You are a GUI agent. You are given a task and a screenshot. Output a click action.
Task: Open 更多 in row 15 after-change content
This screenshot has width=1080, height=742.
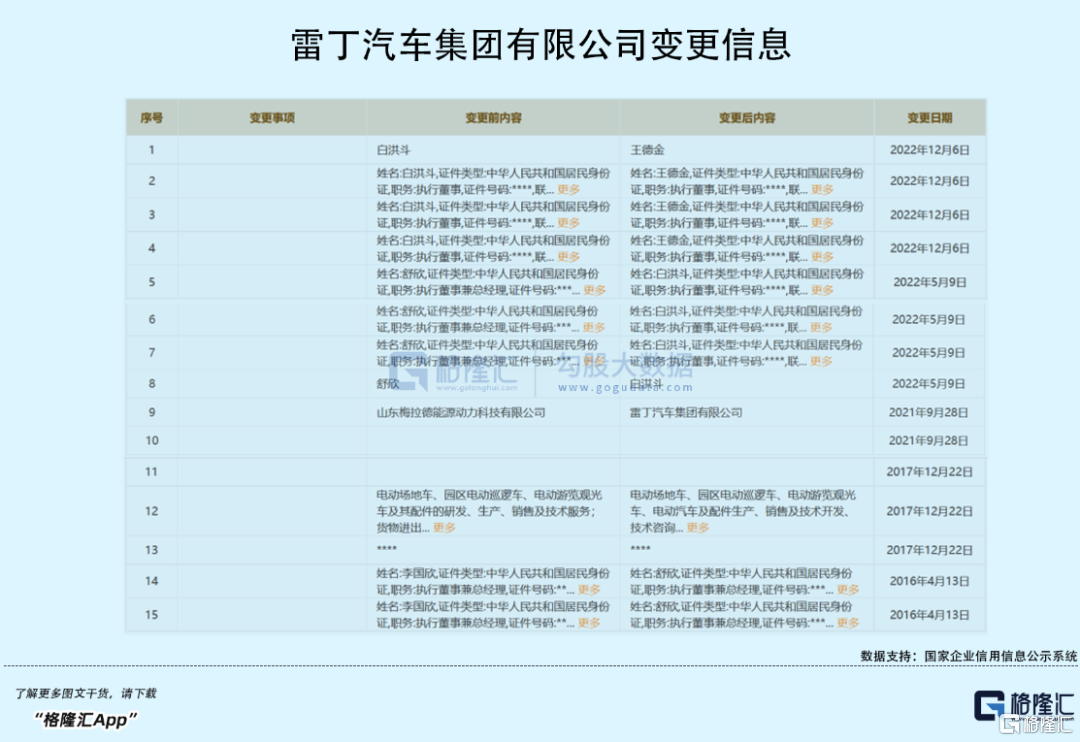coord(848,623)
